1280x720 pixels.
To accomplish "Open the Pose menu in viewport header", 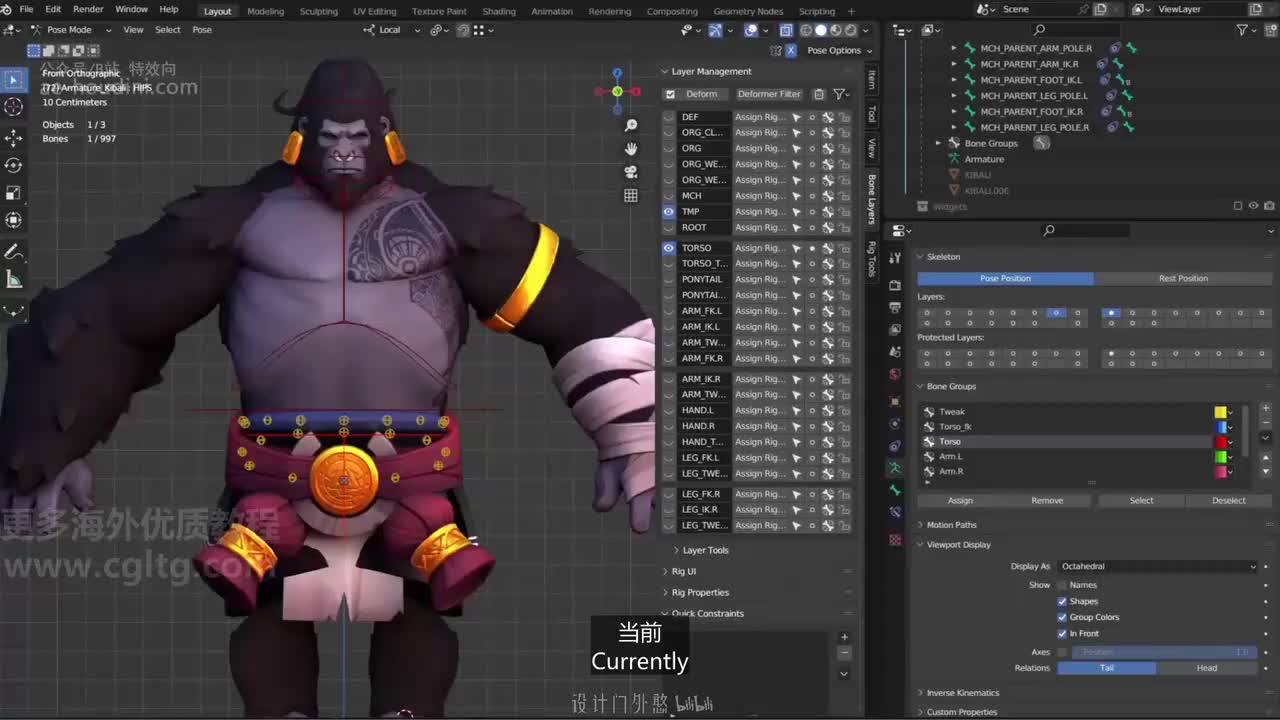I will point(202,30).
